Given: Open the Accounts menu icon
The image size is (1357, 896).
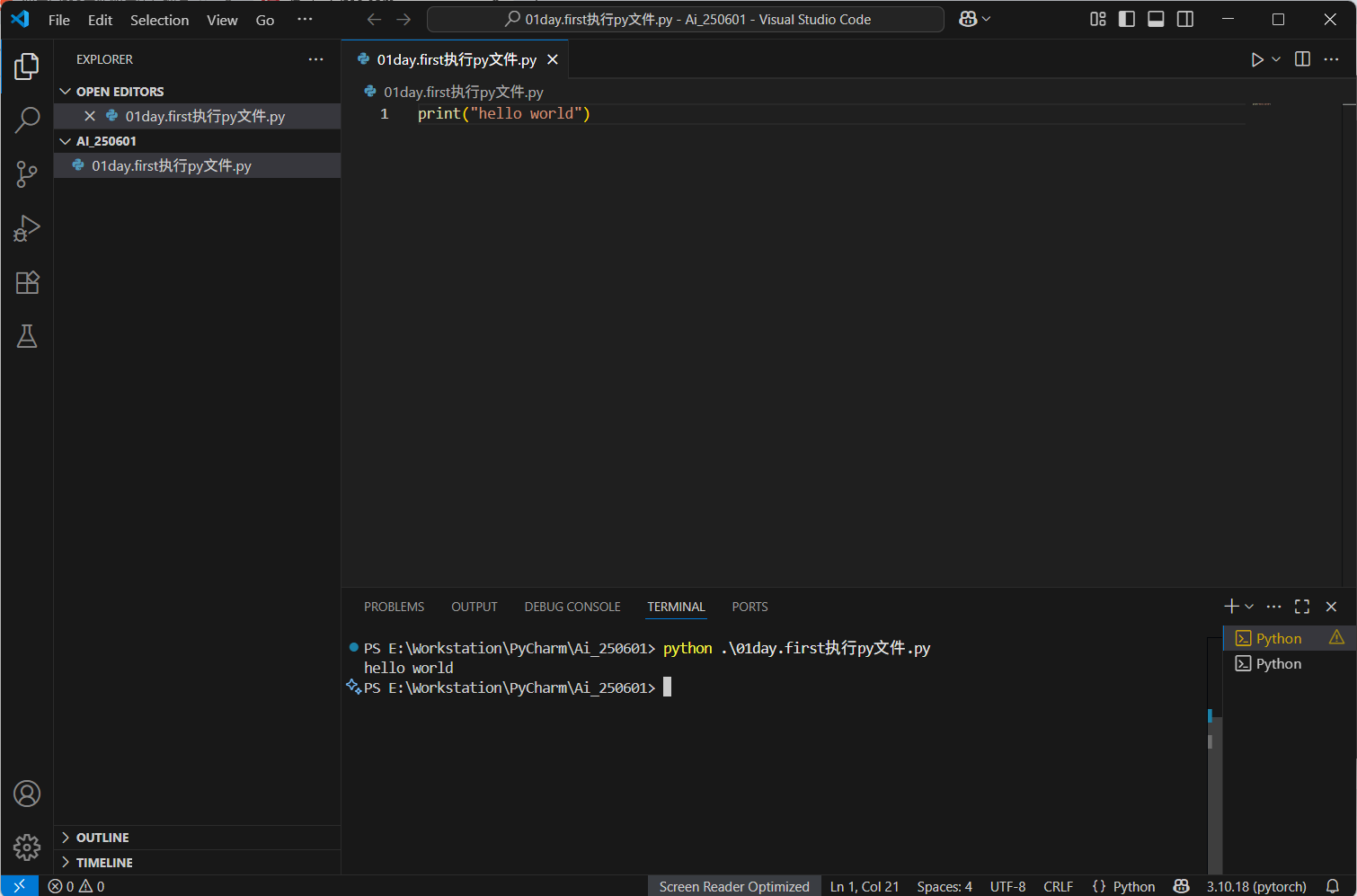Looking at the screenshot, I should pyautogui.click(x=27, y=794).
